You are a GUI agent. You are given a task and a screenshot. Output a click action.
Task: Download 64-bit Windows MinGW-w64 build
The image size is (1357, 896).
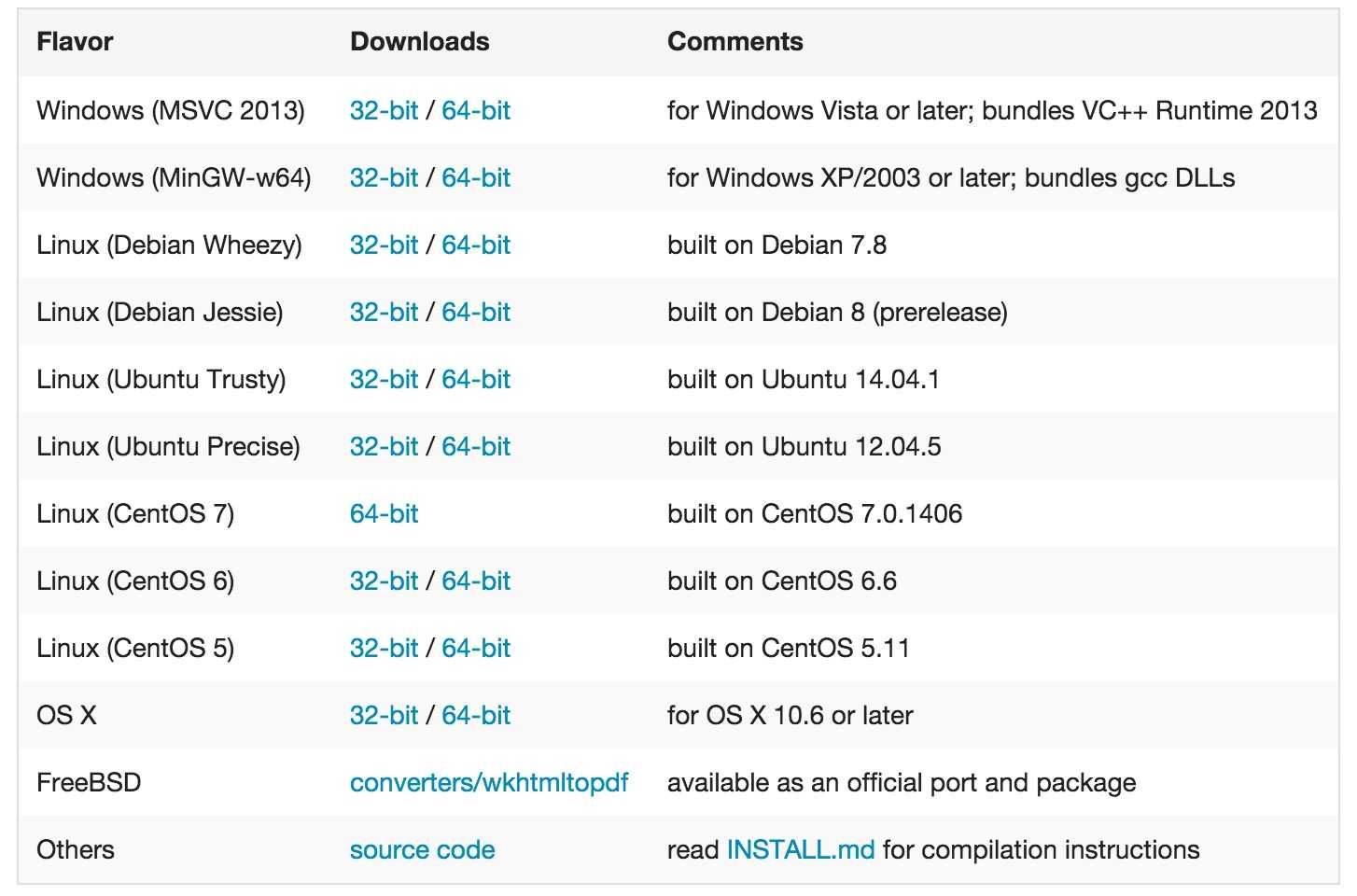[476, 177]
